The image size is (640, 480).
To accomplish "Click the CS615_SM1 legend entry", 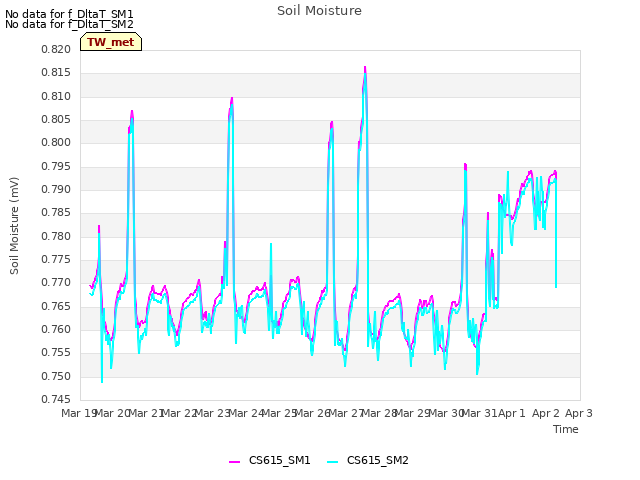I will (x=269, y=460).
